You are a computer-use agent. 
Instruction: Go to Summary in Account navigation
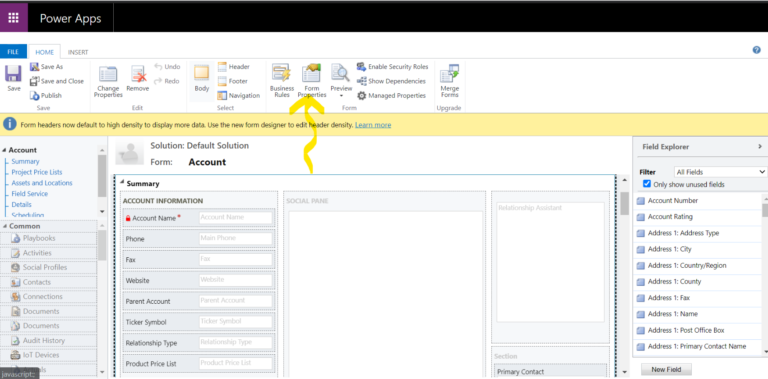(25, 161)
